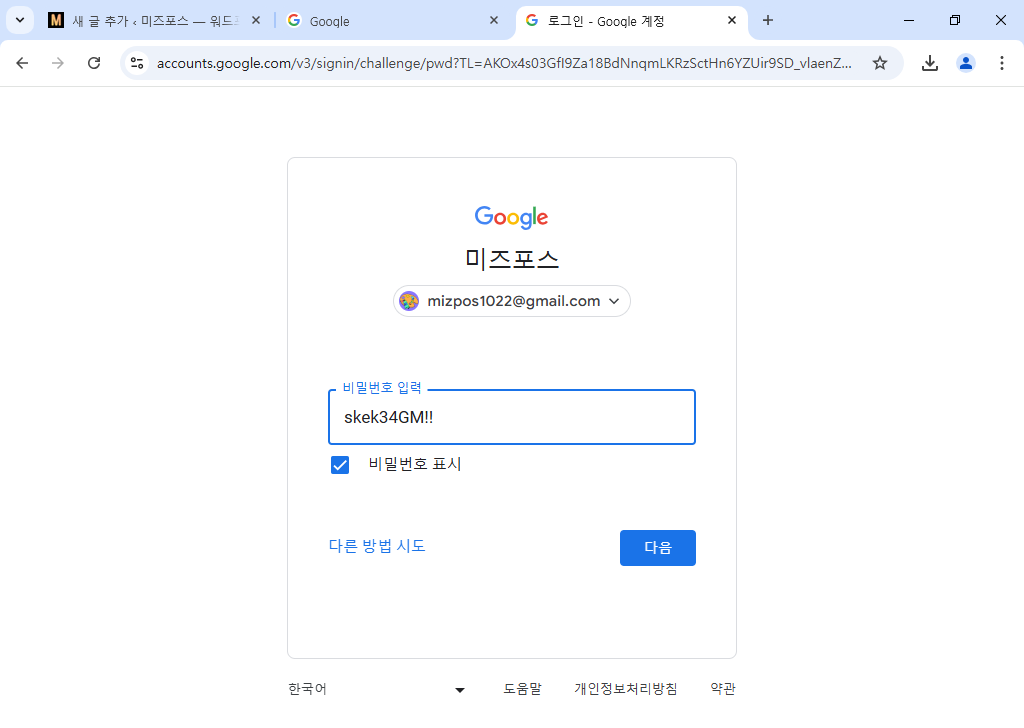Click the address bar URL
The height and width of the screenshot is (728, 1024).
(504, 63)
